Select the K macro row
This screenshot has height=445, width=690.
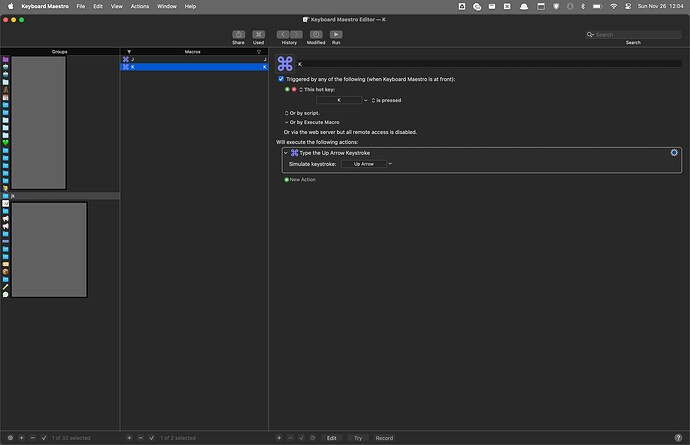(194, 67)
